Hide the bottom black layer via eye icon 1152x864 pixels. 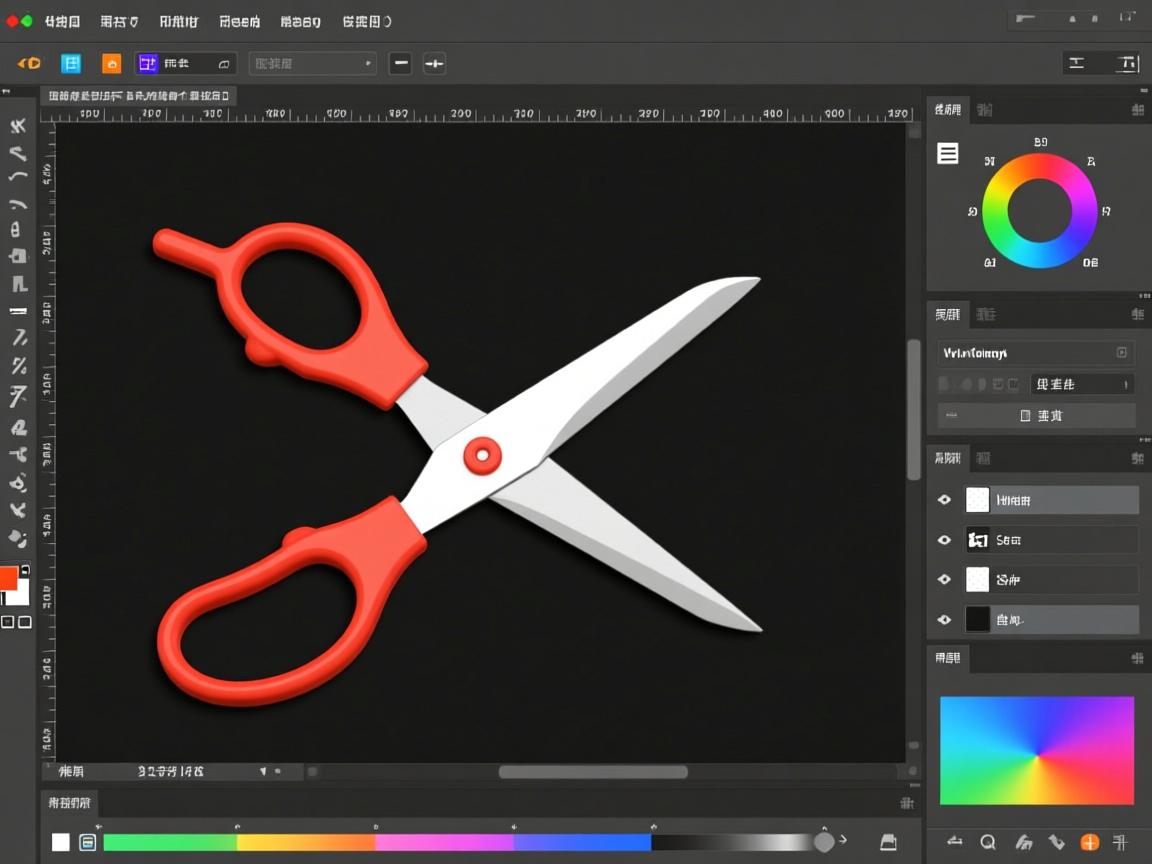pyautogui.click(x=944, y=620)
